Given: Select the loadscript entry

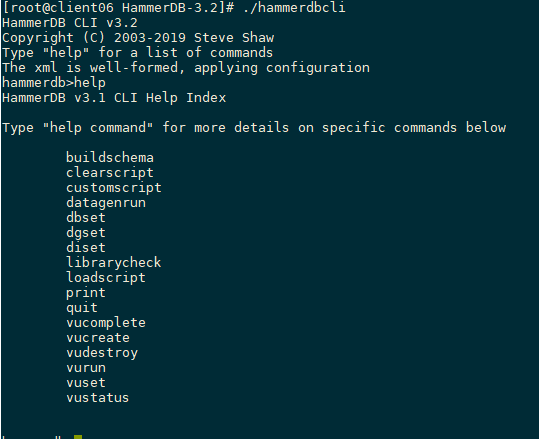Looking at the screenshot, I should pos(106,278).
